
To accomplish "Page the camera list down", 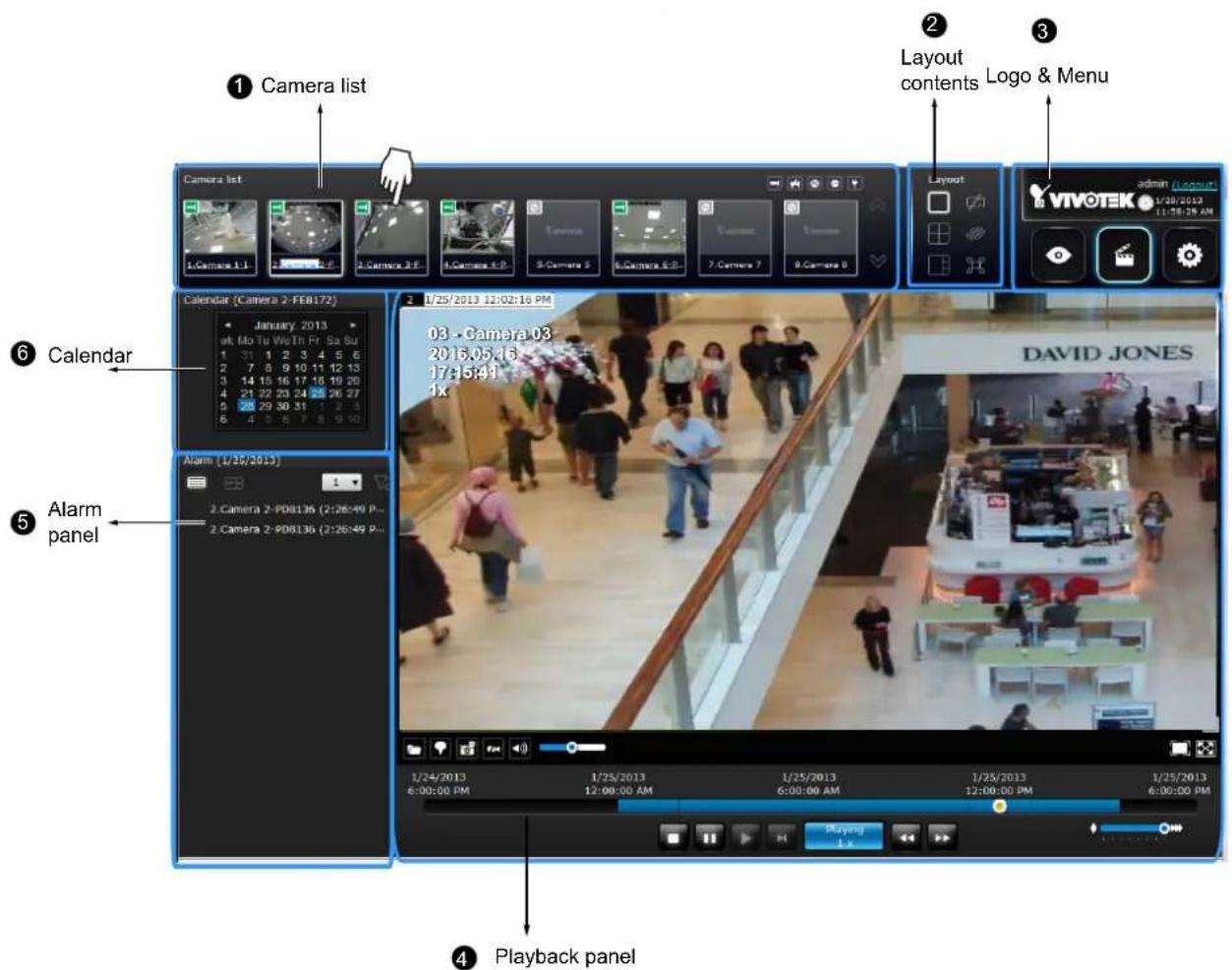I will (x=877, y=261).
